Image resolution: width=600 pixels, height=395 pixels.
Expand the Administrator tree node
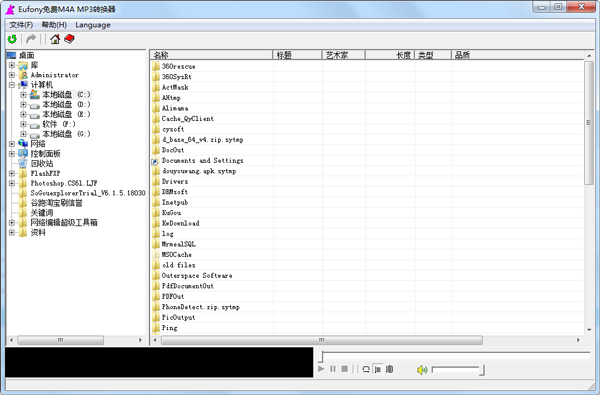(x=12, y=75)
